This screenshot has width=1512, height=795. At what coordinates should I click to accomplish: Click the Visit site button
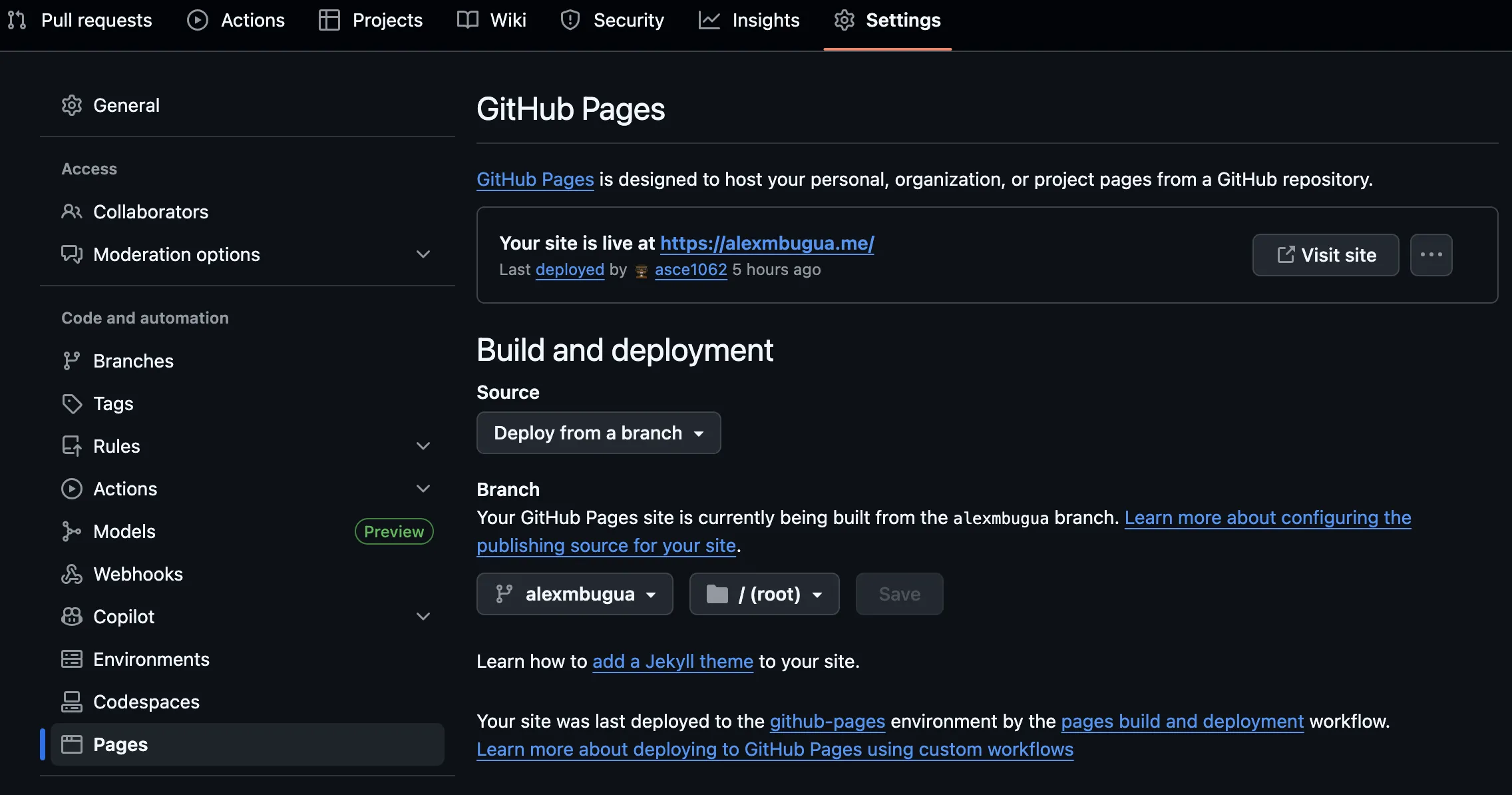1324,255
